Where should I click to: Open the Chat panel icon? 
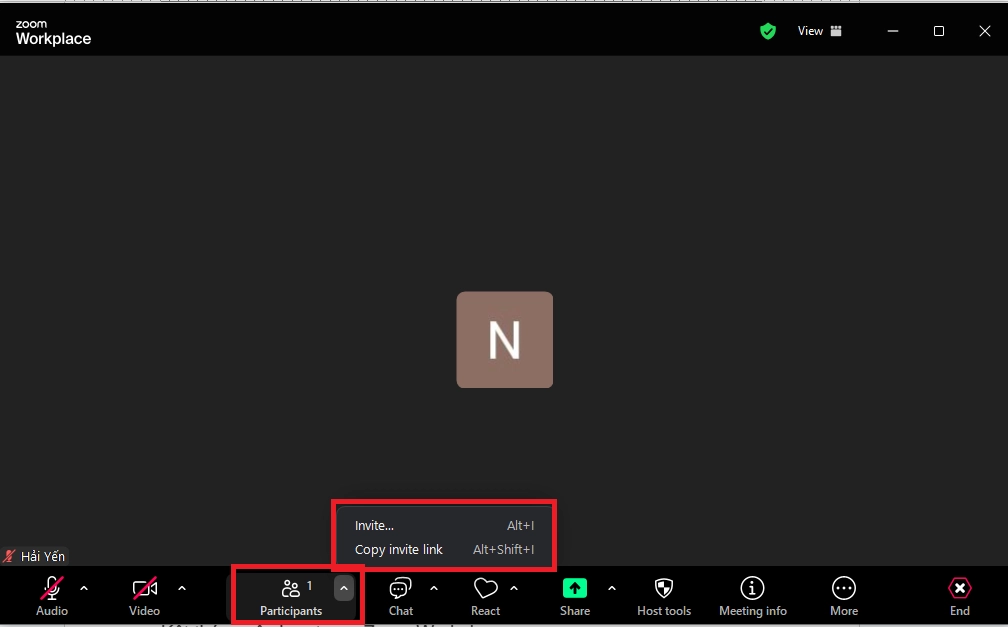(400, 589)
